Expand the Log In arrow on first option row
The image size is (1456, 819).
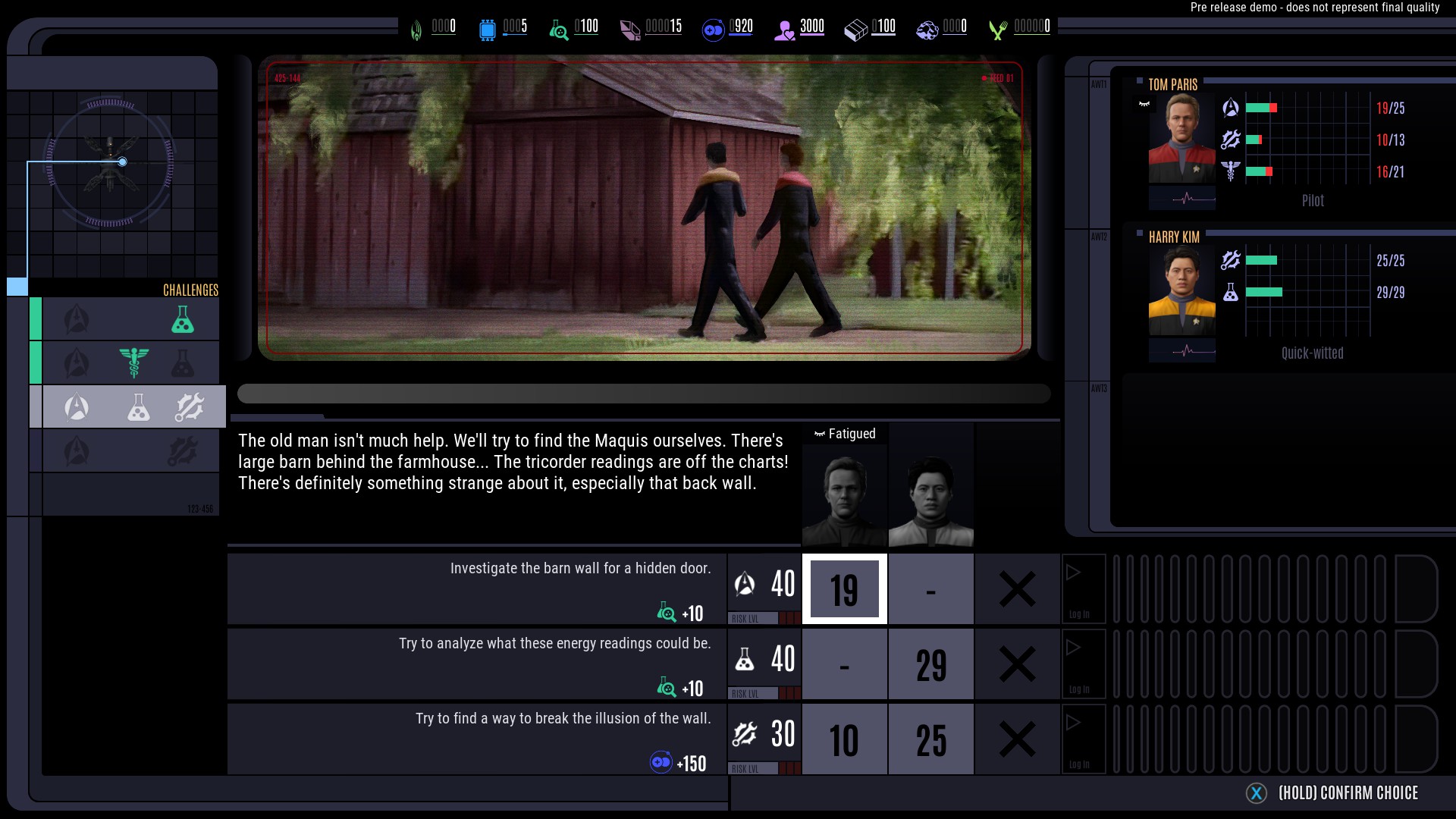[1074, 573]
